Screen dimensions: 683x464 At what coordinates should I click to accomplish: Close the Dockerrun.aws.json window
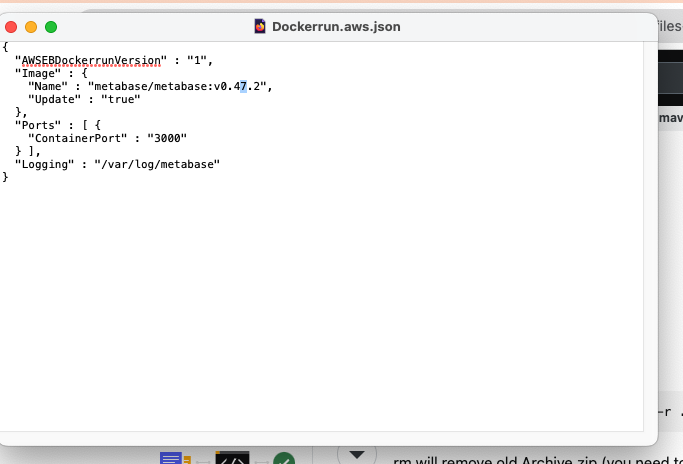[x=11, y=27]
